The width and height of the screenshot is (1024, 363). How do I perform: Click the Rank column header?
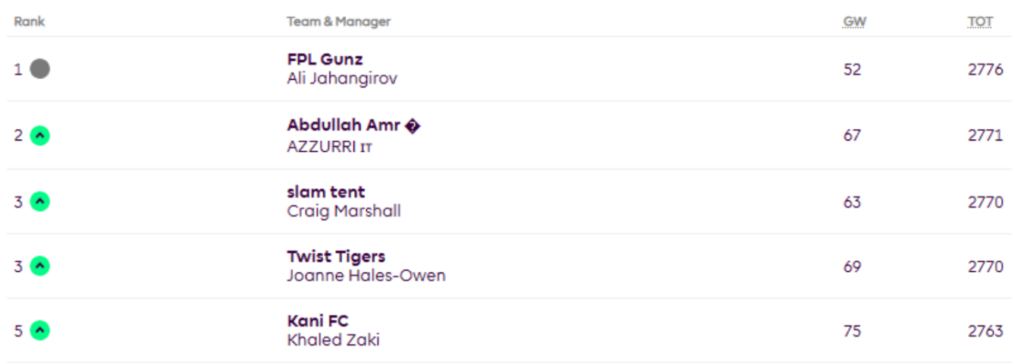29,22
